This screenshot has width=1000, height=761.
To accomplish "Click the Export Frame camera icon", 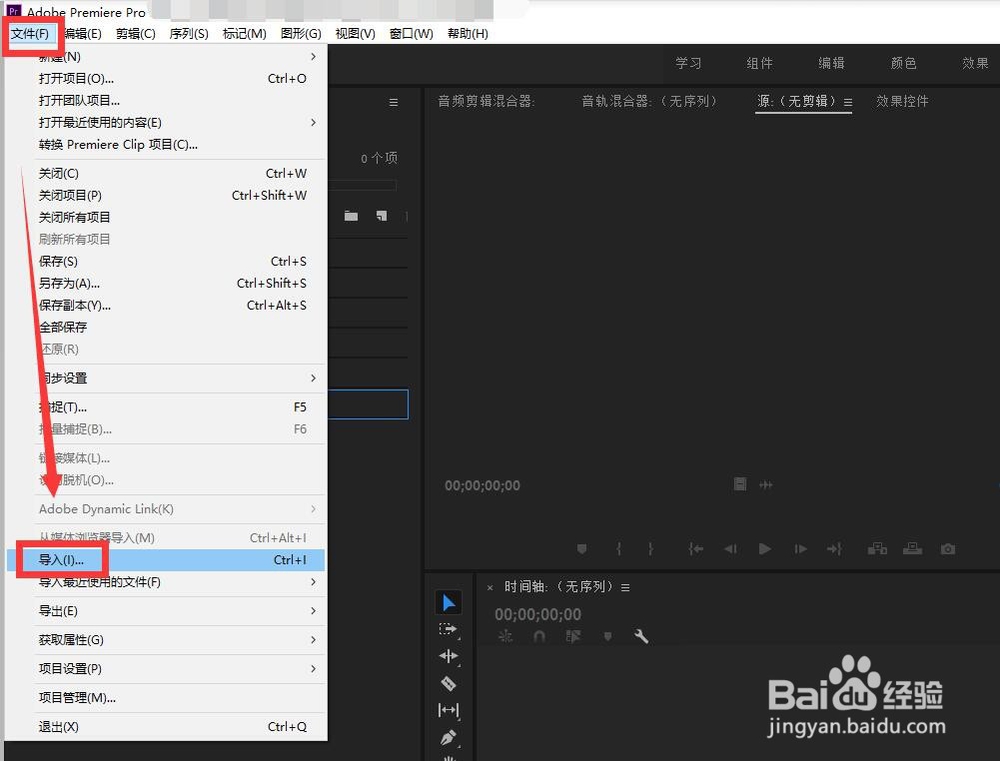I will pos(948,549).
